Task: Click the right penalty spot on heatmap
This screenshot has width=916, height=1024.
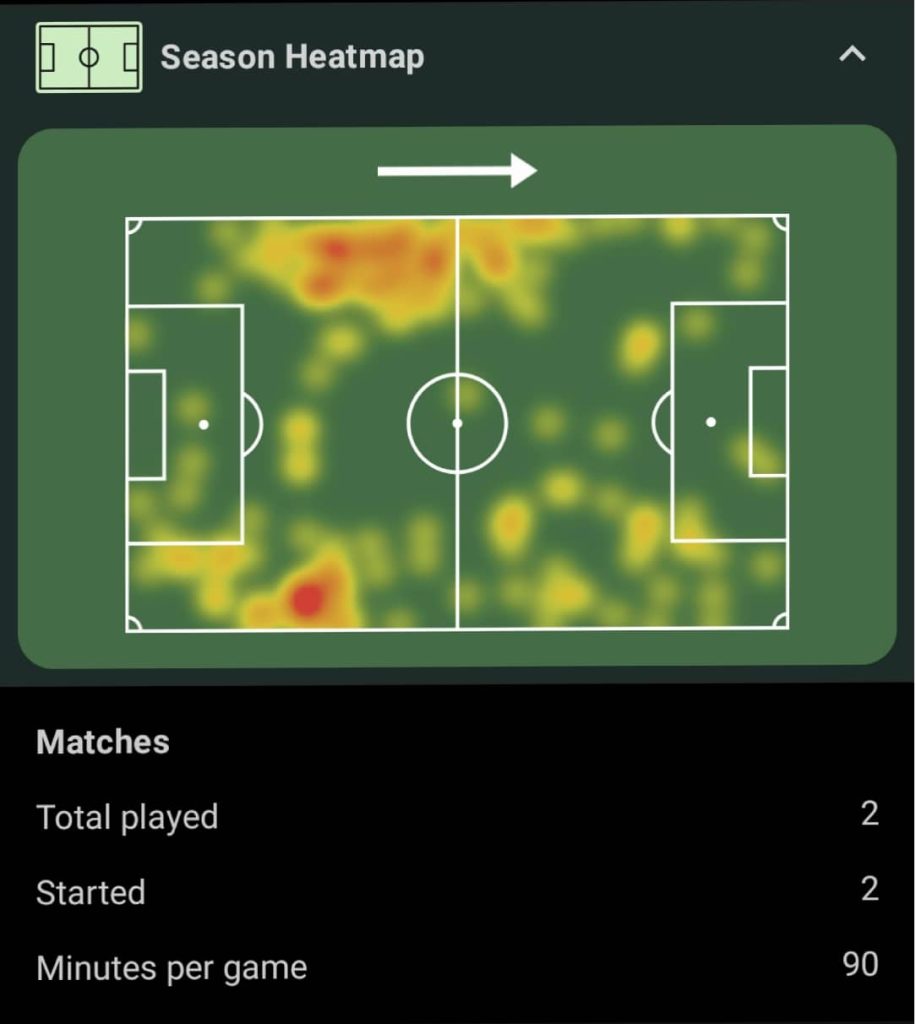Action: pyautogui.click(x=711, y=423)
